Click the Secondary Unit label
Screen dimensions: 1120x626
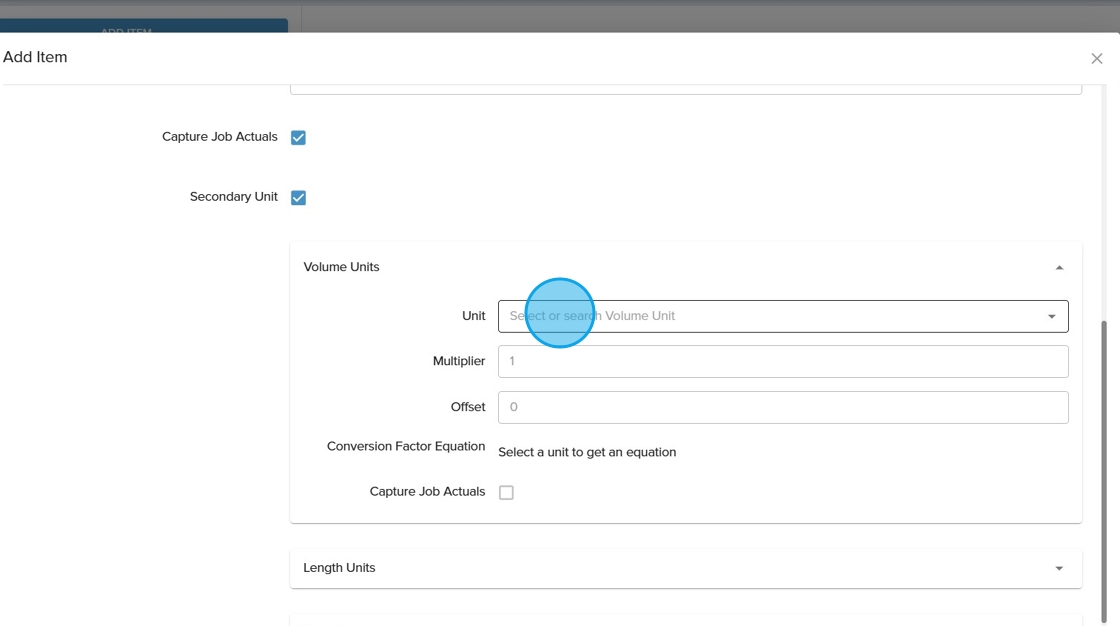[233, 197]
